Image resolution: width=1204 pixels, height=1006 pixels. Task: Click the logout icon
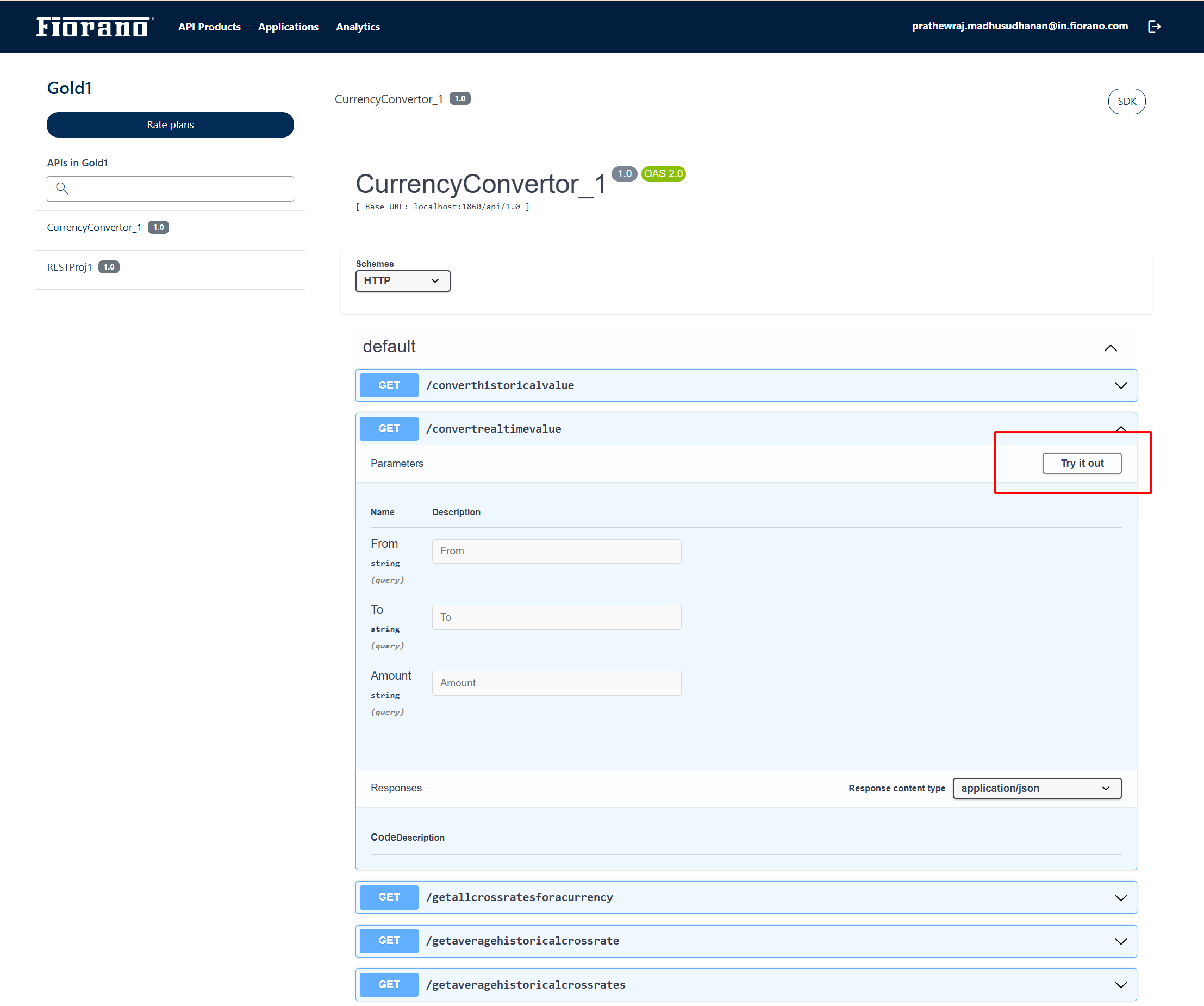coord(1154,27)
